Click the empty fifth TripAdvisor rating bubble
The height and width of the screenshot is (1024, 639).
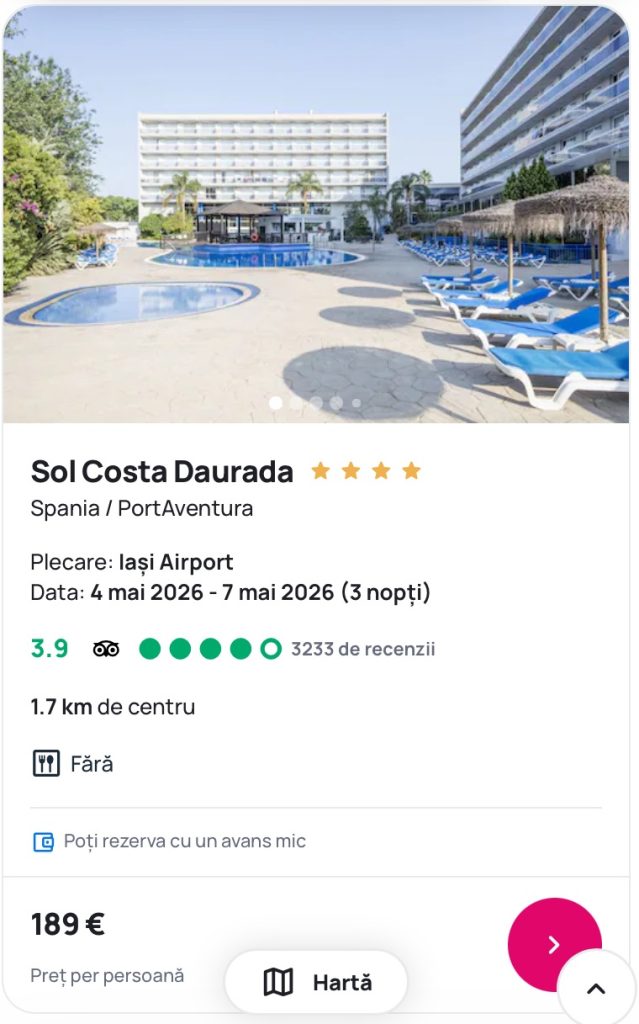(270, 649)
